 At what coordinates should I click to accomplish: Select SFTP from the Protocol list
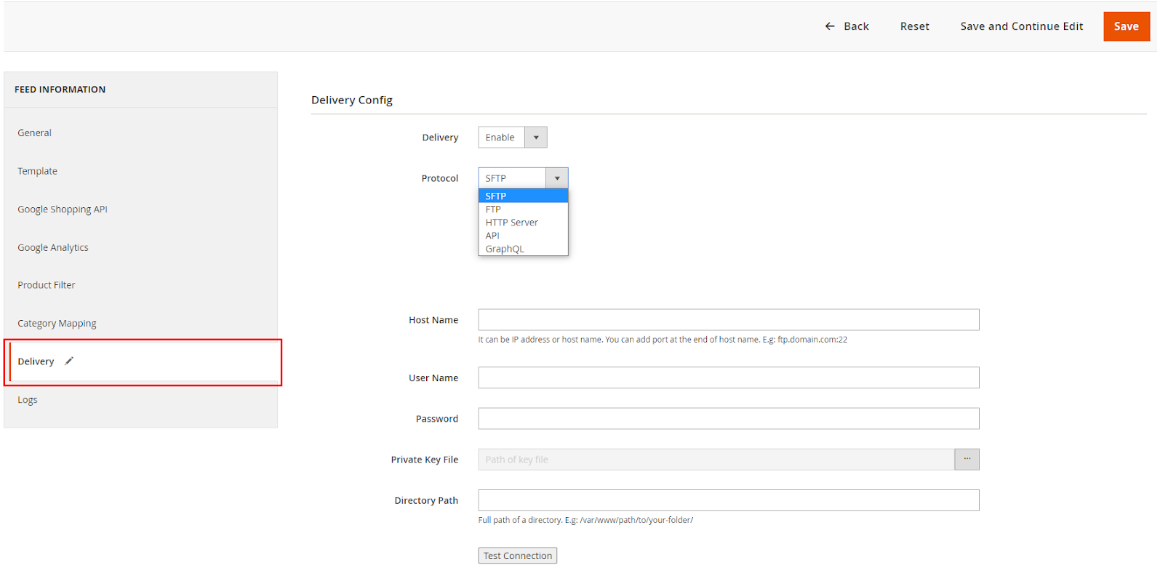(496, 196)
